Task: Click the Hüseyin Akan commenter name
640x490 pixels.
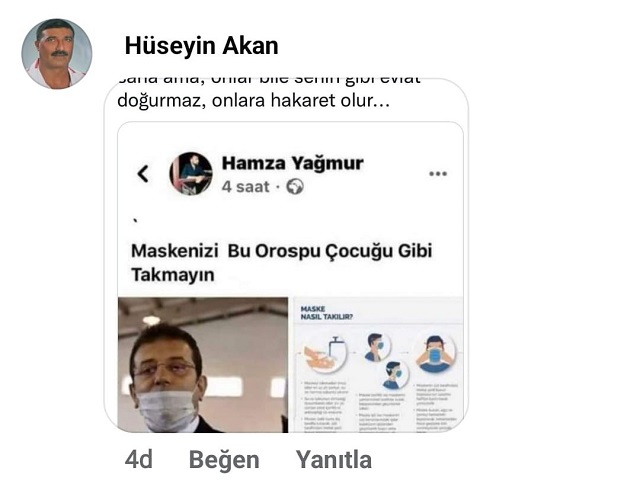Action: tap(202, 45)
